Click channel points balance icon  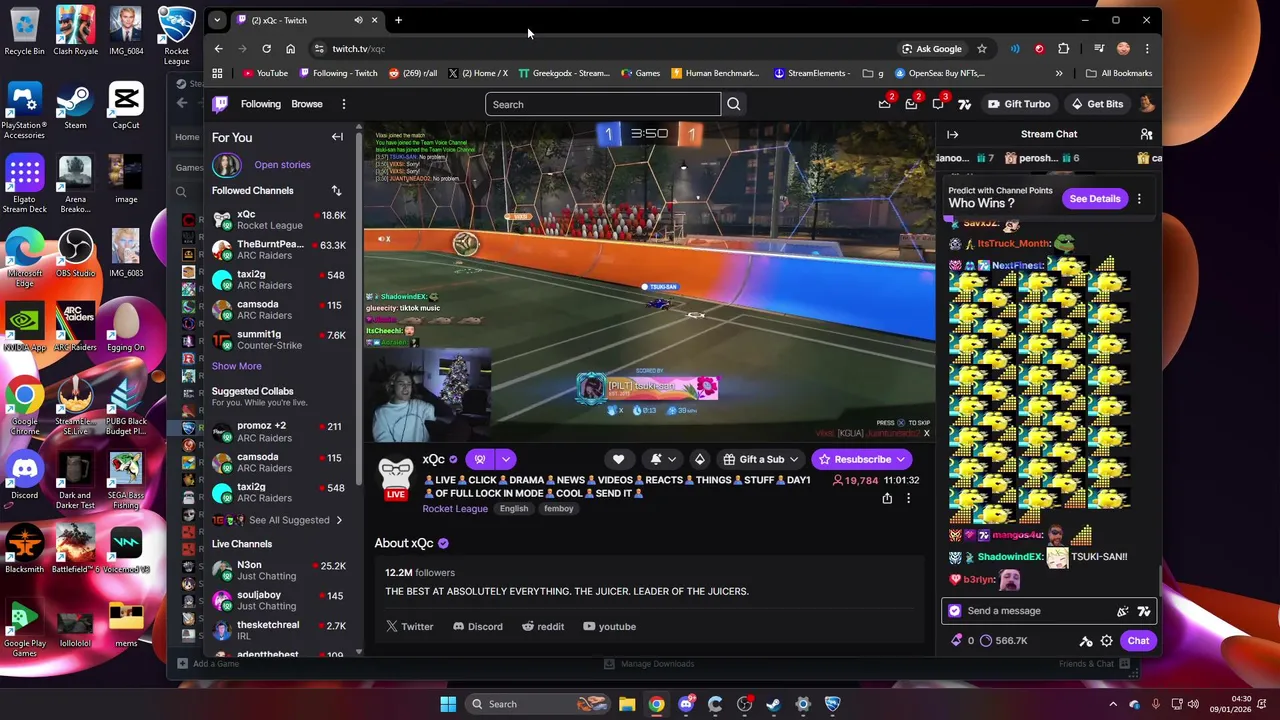(x=986, y=641)
